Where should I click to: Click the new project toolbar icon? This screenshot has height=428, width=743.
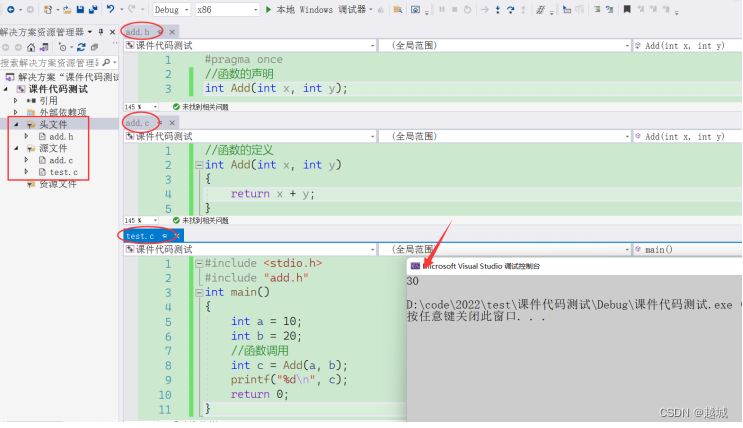click(48, 9)
